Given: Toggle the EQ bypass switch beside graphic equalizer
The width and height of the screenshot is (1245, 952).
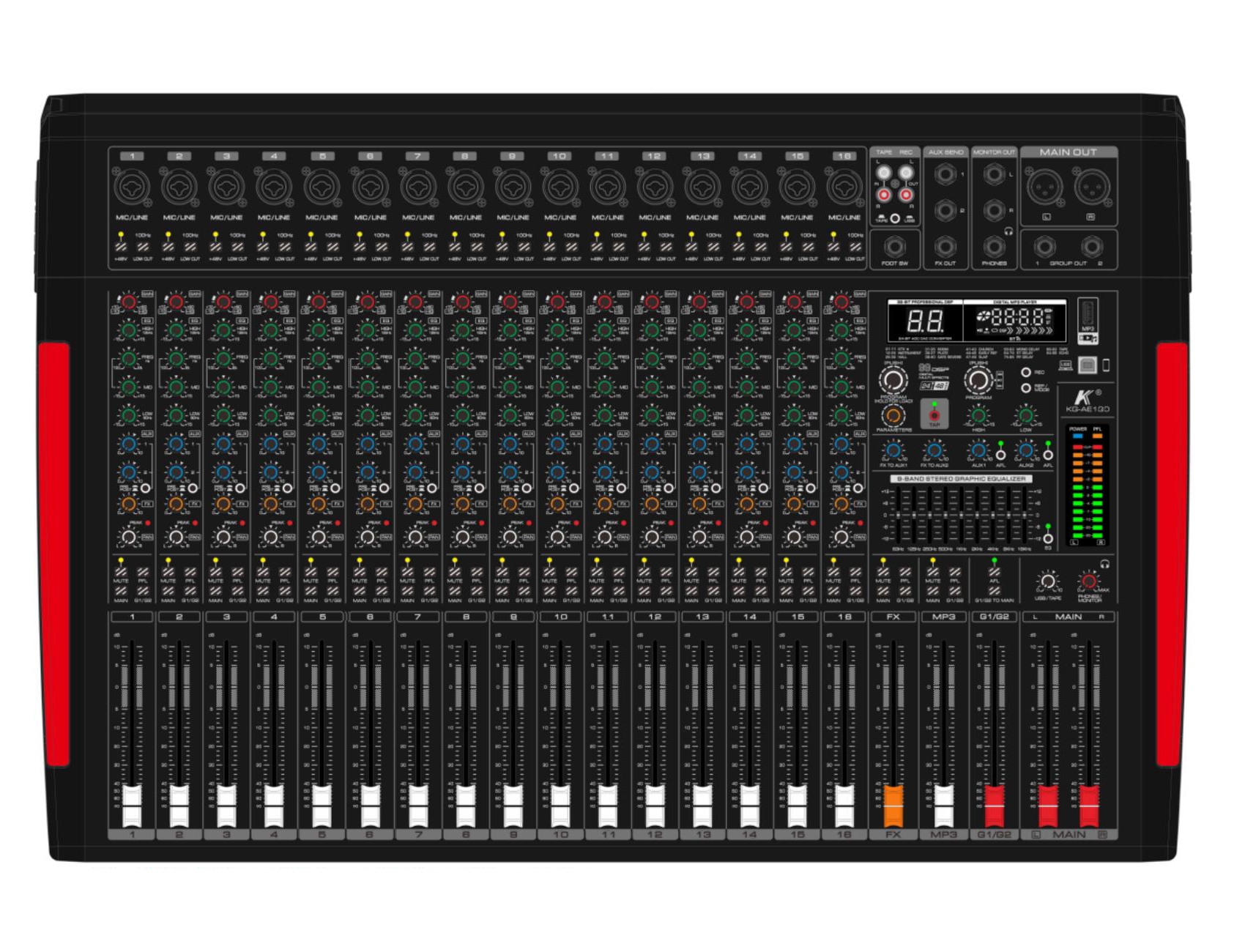Looking at the screenshot, I should pos(1048,538).
